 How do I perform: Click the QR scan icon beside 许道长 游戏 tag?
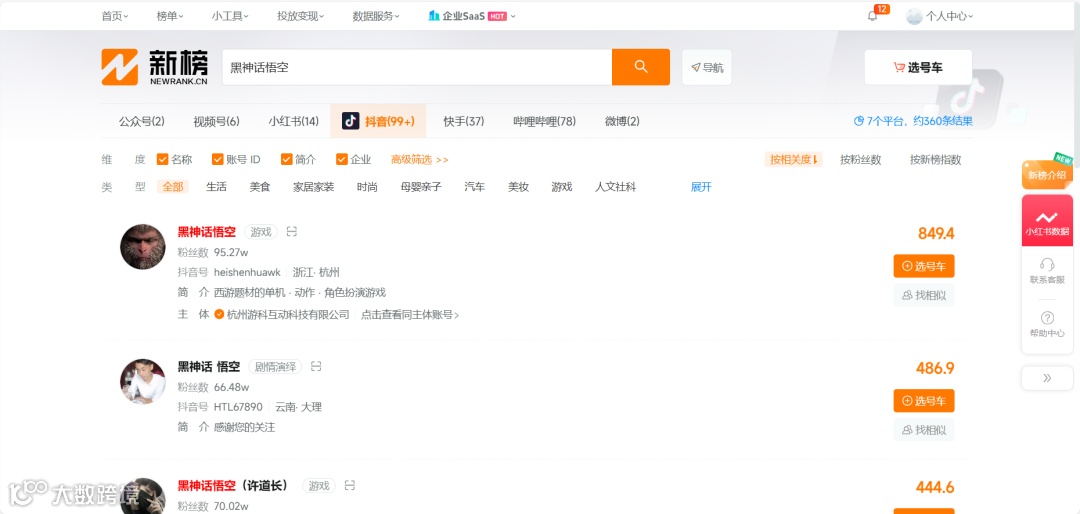[x=350, y=486]
